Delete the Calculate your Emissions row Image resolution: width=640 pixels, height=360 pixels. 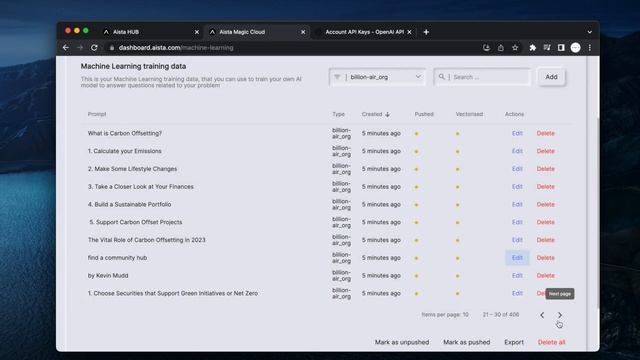point(545,151)
